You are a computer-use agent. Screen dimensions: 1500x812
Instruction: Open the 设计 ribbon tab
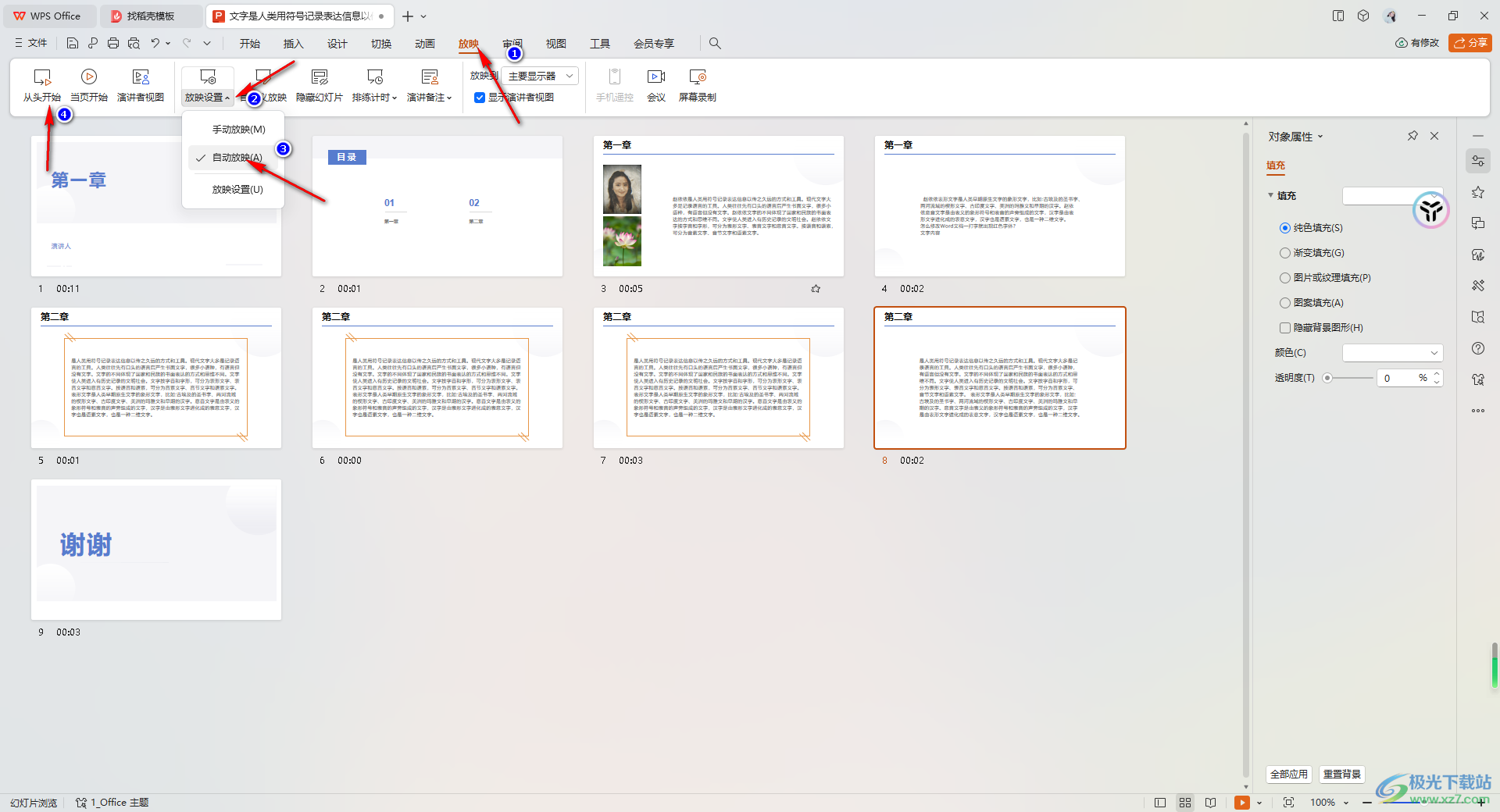pyautogui.click(x=337, y=44)
